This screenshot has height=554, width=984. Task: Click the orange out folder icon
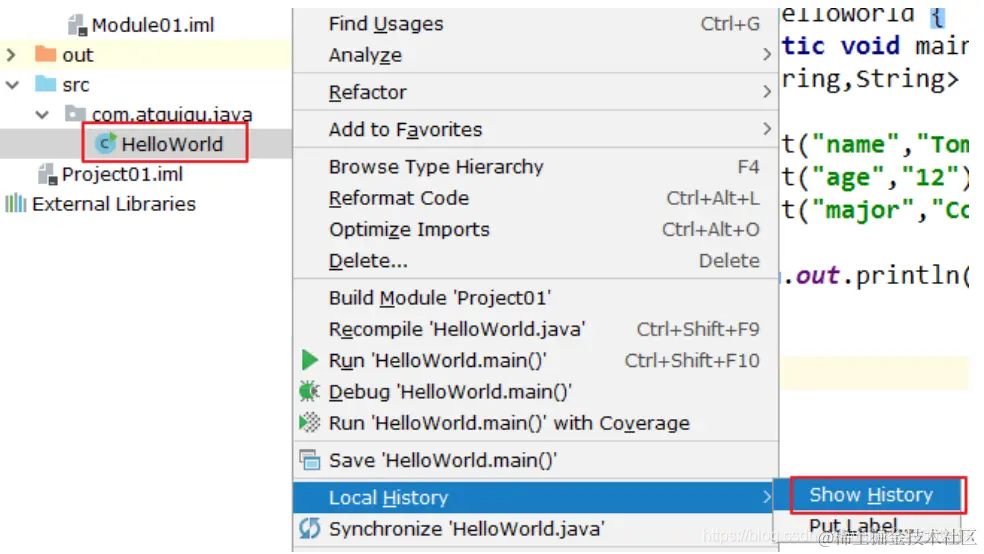coord(45,54)
